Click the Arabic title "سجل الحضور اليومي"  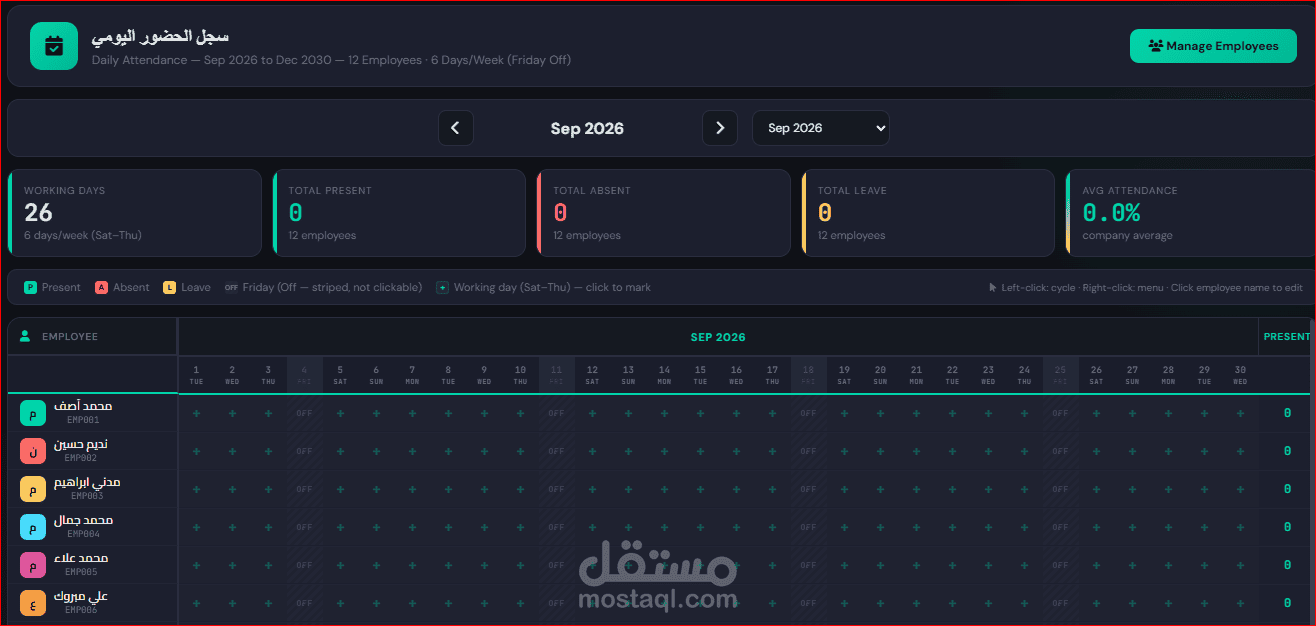(160, 37)
